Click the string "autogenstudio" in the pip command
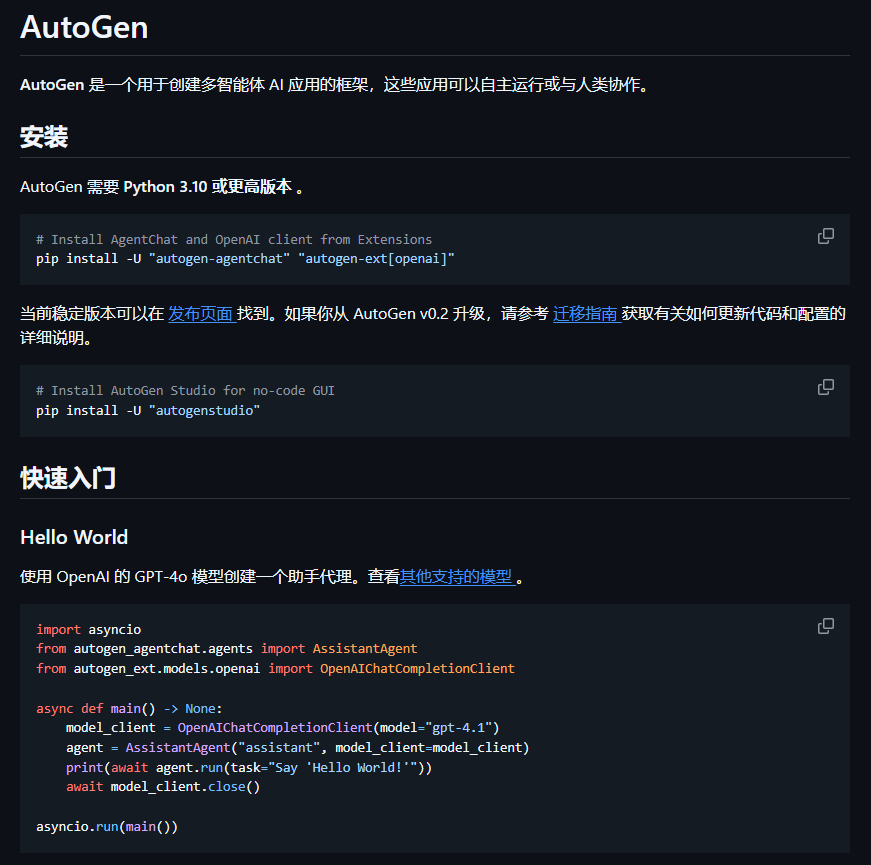Viewport: 871px width, 865px height. click(x=204, y=411)
